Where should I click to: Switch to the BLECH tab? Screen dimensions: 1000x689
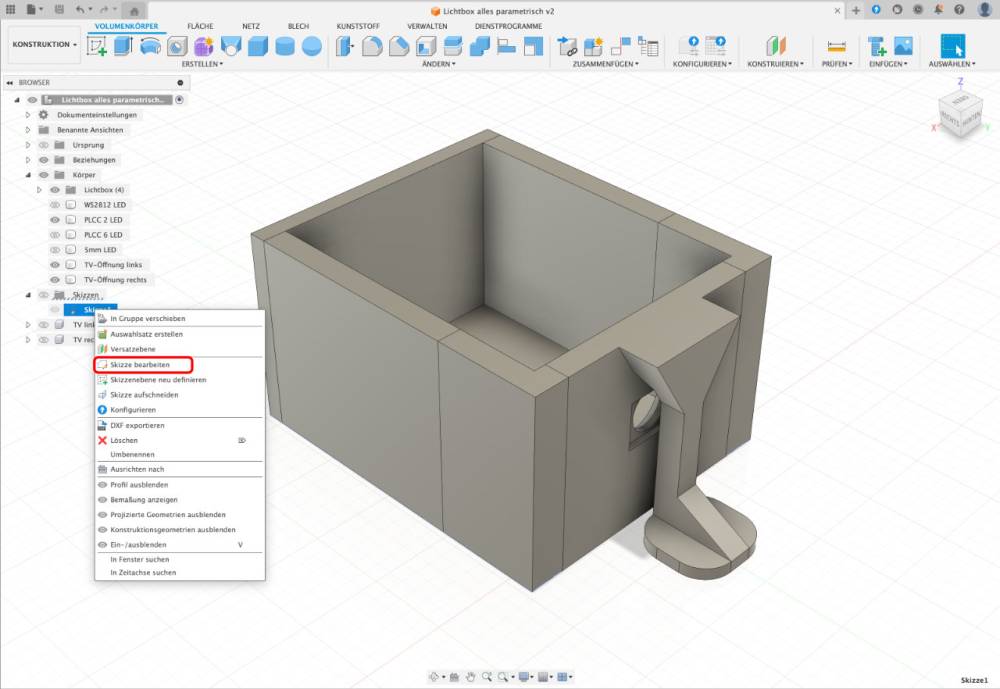298,26
